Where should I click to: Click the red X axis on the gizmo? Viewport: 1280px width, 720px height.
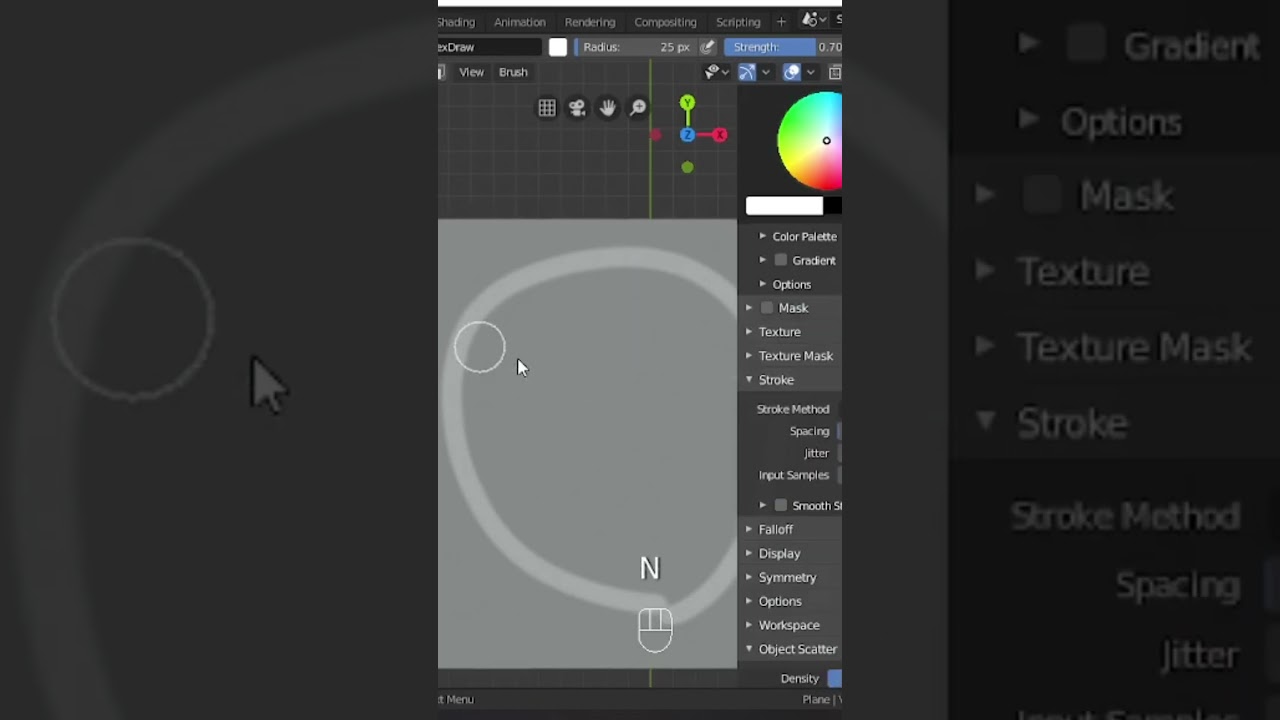point(719,135)
